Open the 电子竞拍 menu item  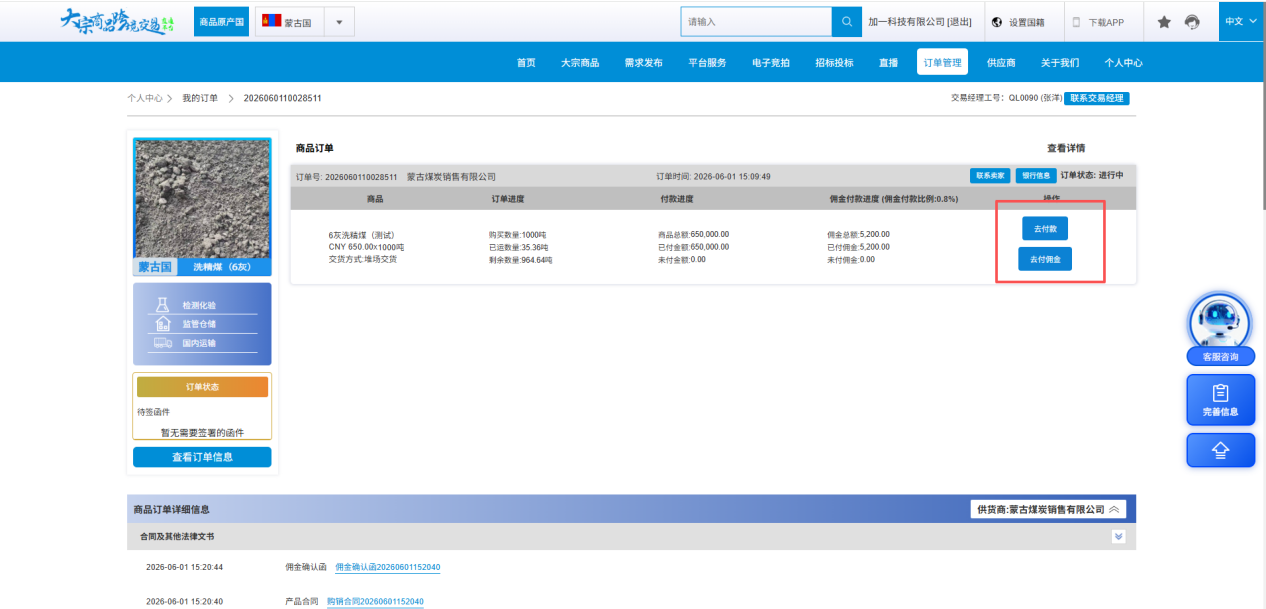tap(771, 62)
